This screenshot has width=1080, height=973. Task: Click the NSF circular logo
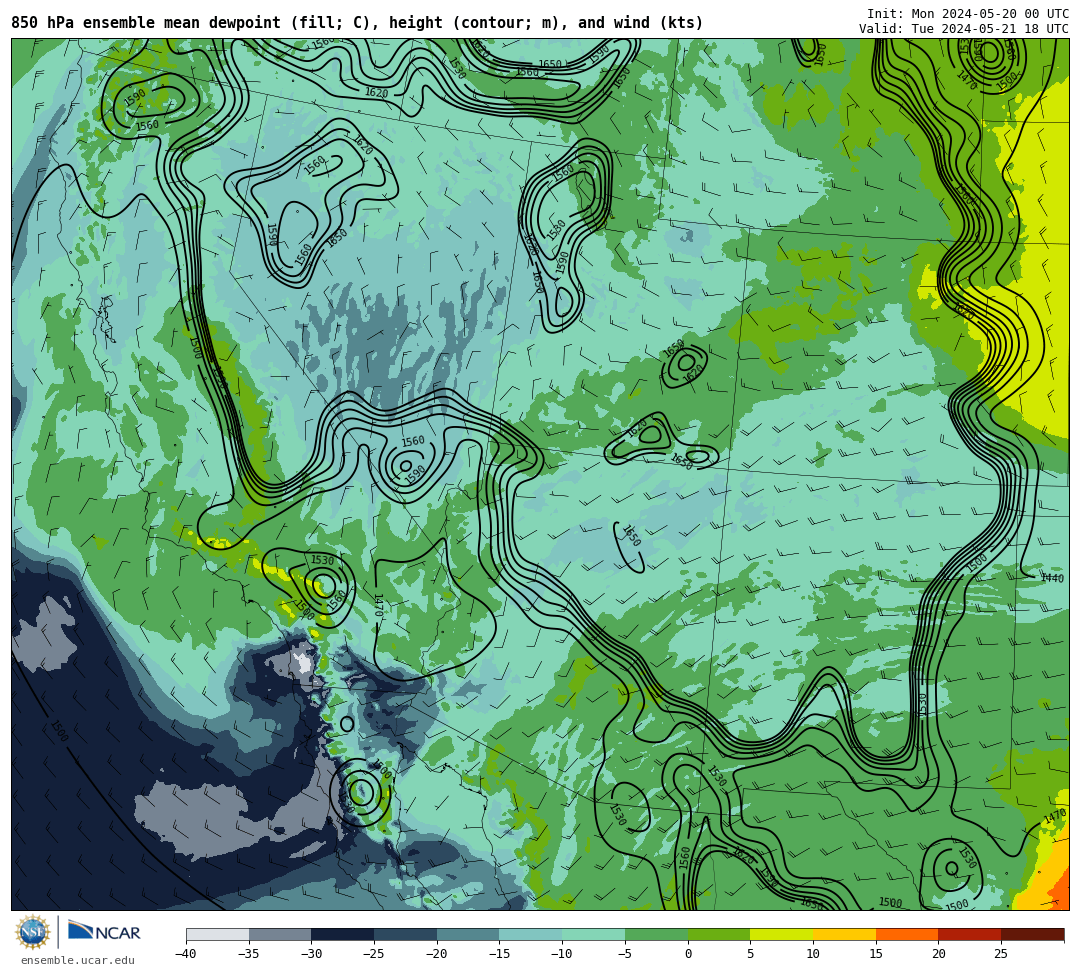33,932
